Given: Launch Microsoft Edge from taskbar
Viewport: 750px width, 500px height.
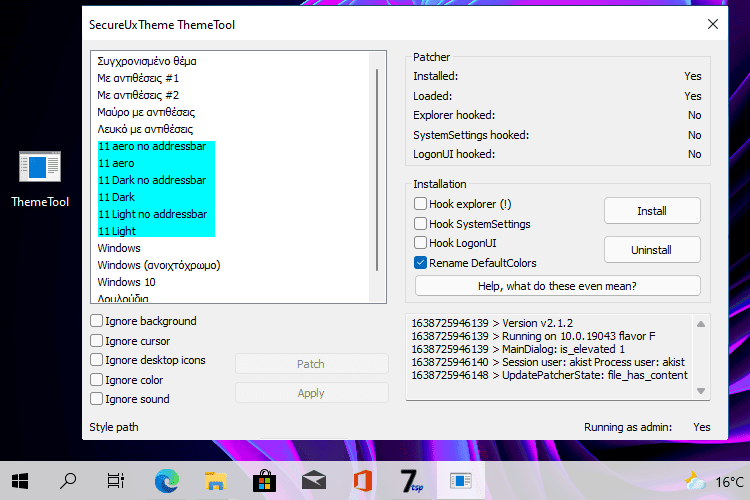Looking at the screenshot, I should (167, 481).
